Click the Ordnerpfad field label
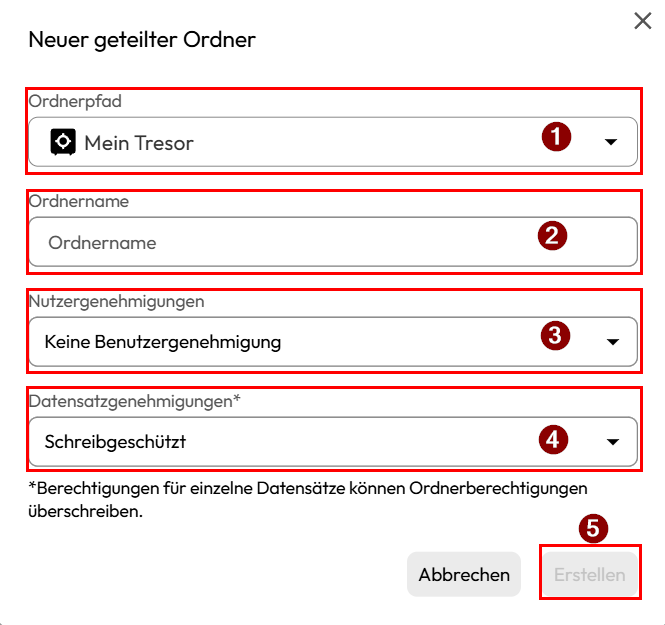 75,101
